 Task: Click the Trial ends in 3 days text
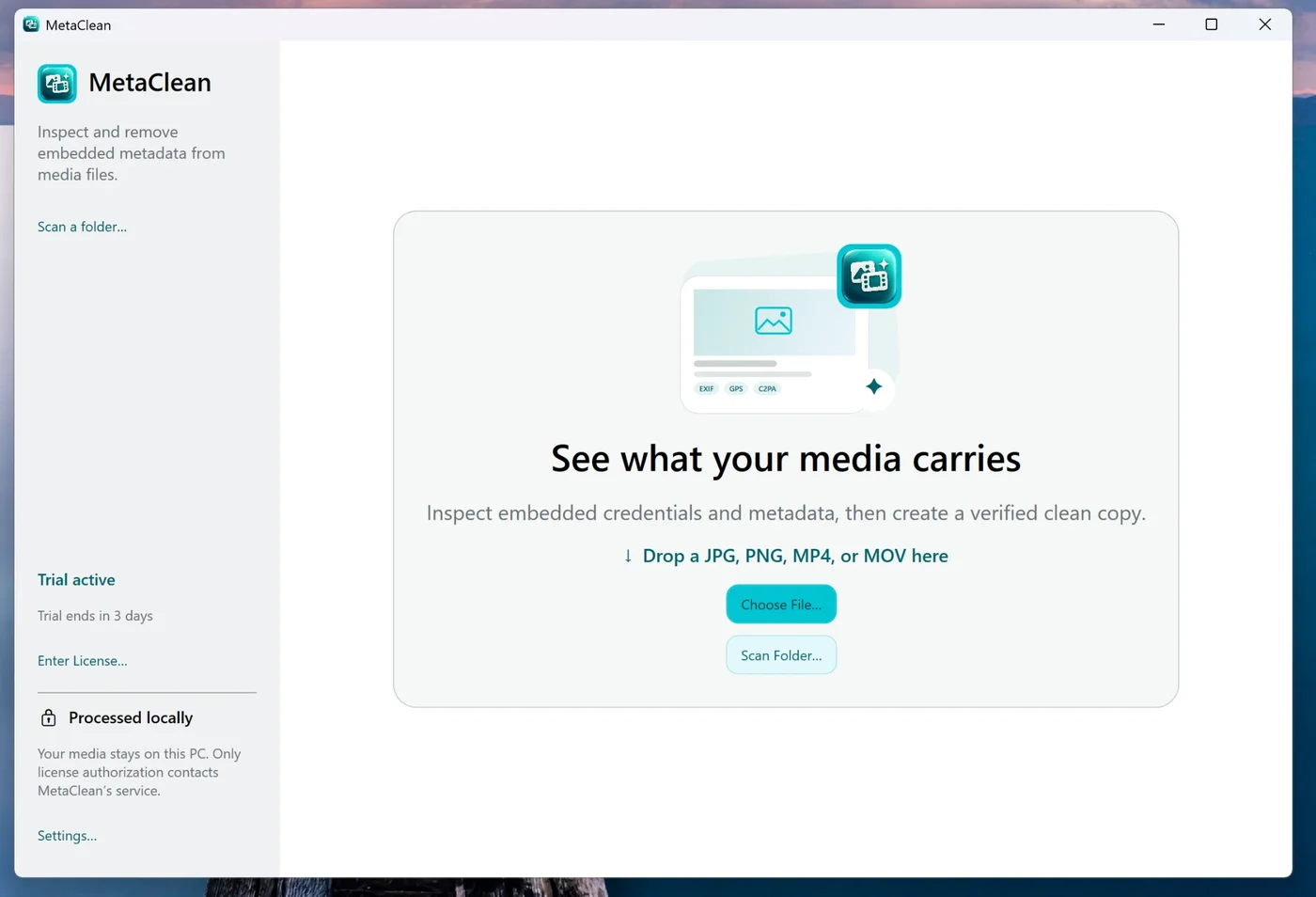[95, 616]
